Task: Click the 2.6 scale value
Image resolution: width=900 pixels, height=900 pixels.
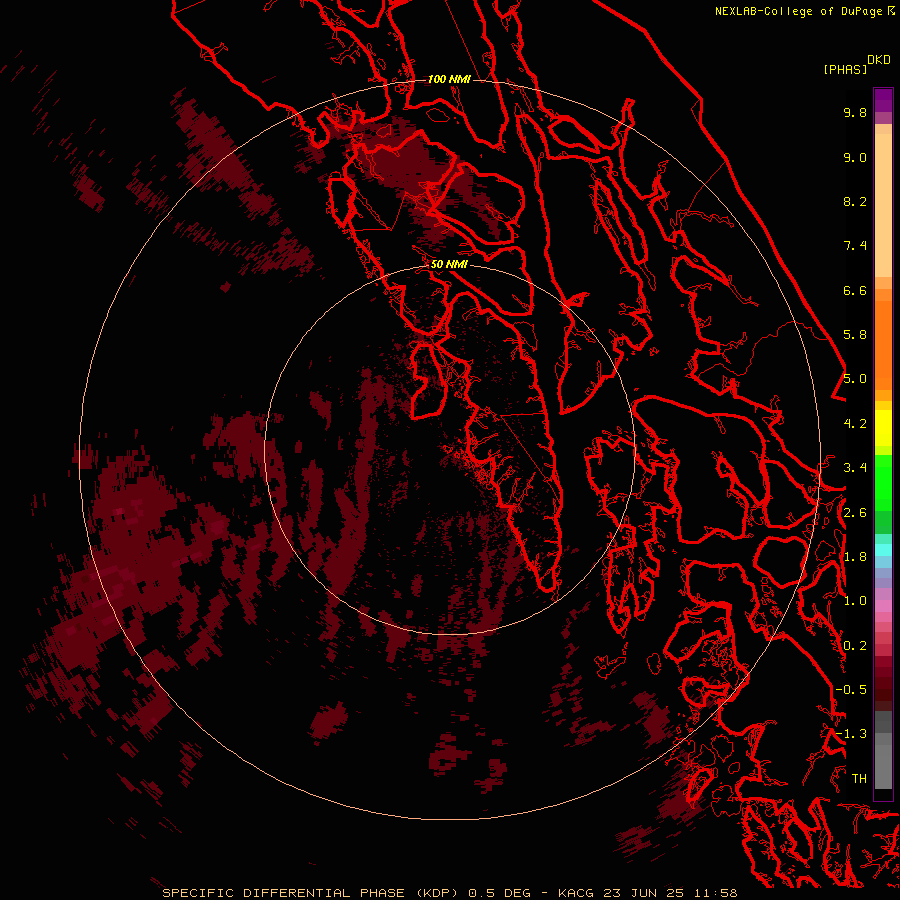Action: click(x=855, y=513)
